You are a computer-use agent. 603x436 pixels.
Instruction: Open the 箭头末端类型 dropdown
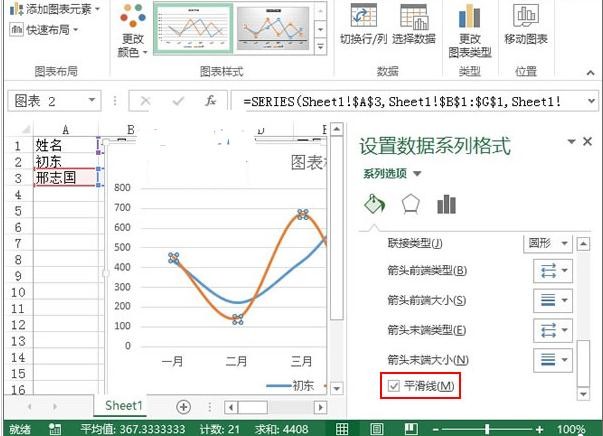point(553,330)
